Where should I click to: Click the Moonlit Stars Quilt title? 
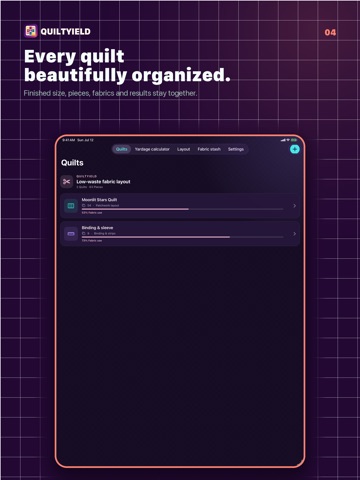click(x=99, y=200)
